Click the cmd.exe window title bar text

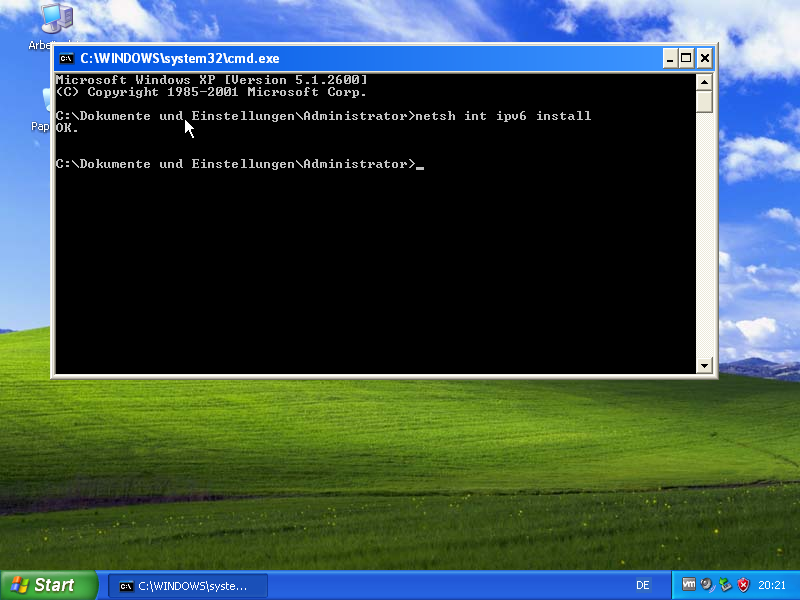click(180, 59)
